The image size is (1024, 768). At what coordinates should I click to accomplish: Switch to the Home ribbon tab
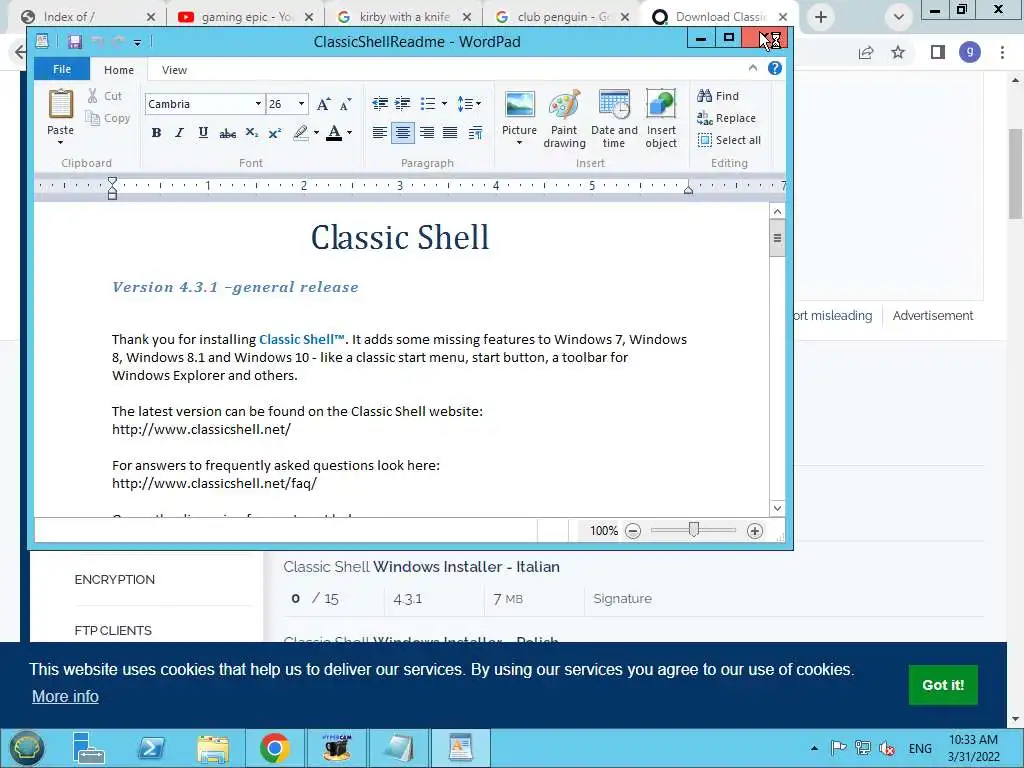coord(119,70)
